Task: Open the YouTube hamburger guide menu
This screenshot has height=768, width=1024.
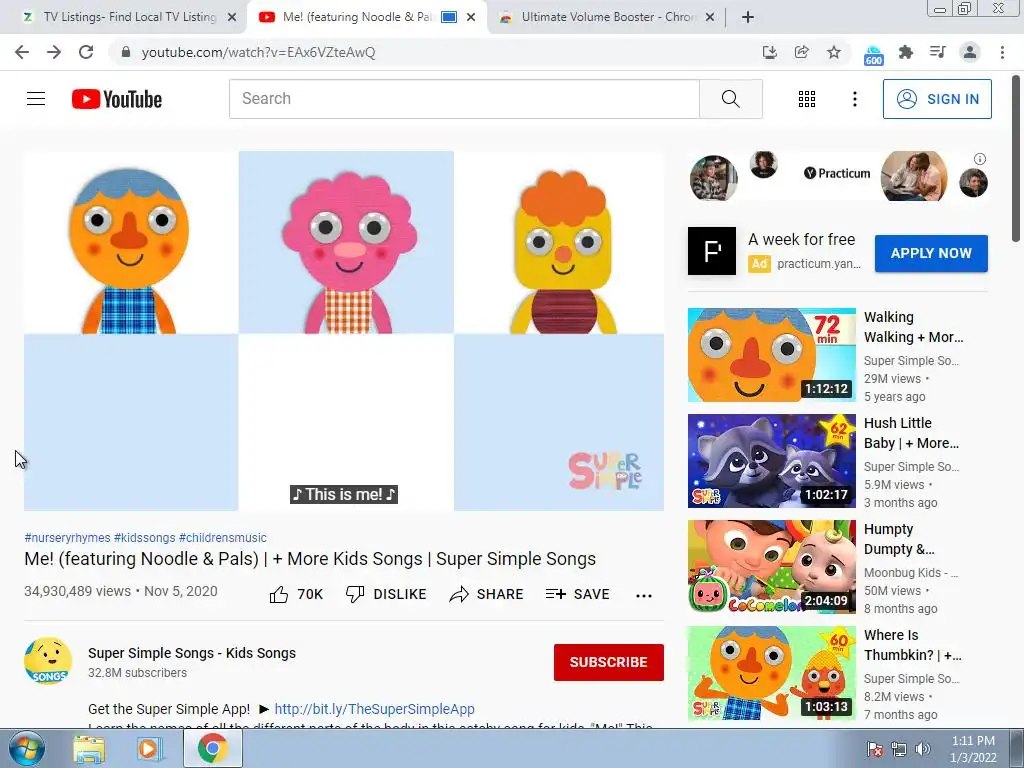Action: 36,99
